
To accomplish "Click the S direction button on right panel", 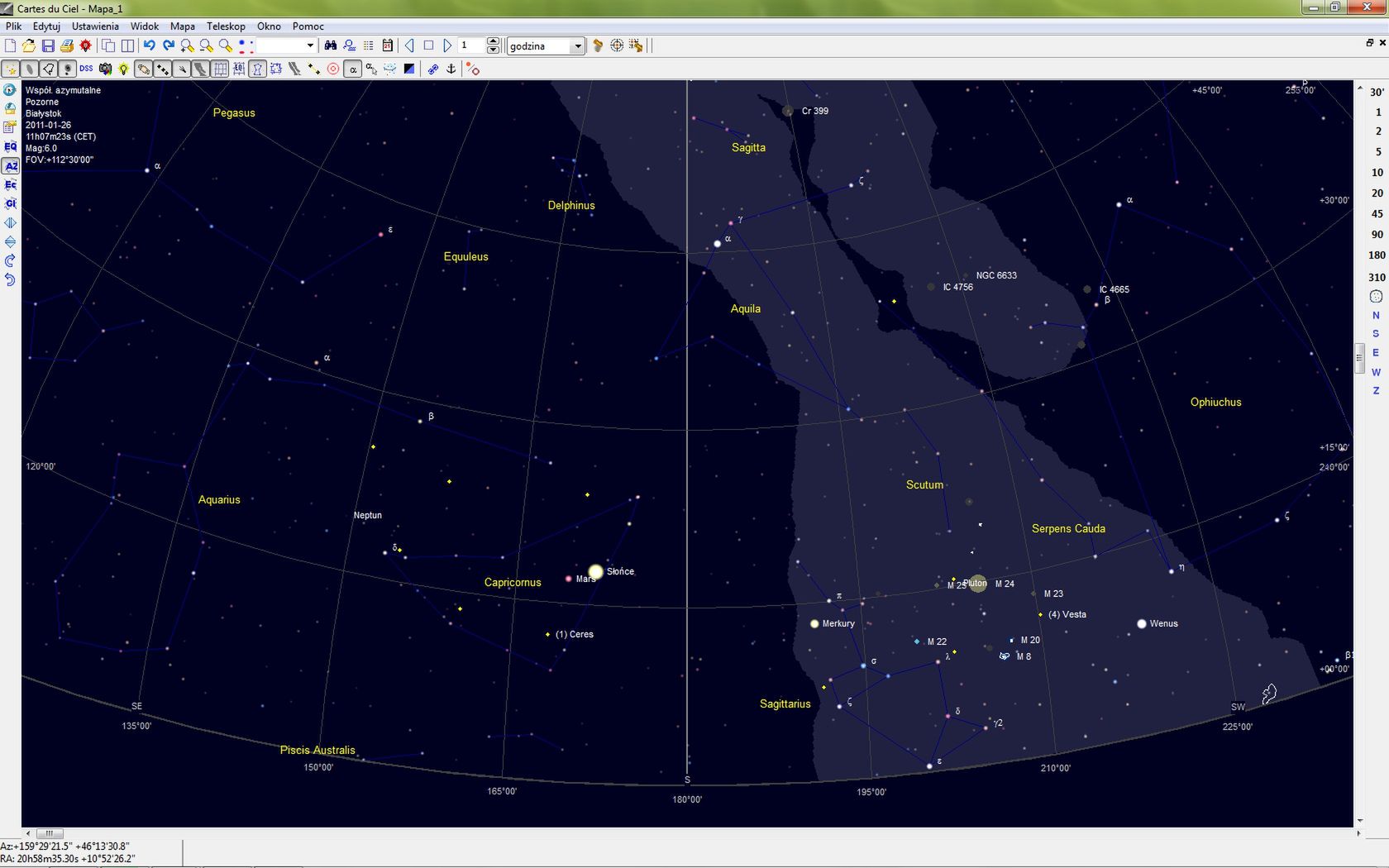I will point(1375,334).
